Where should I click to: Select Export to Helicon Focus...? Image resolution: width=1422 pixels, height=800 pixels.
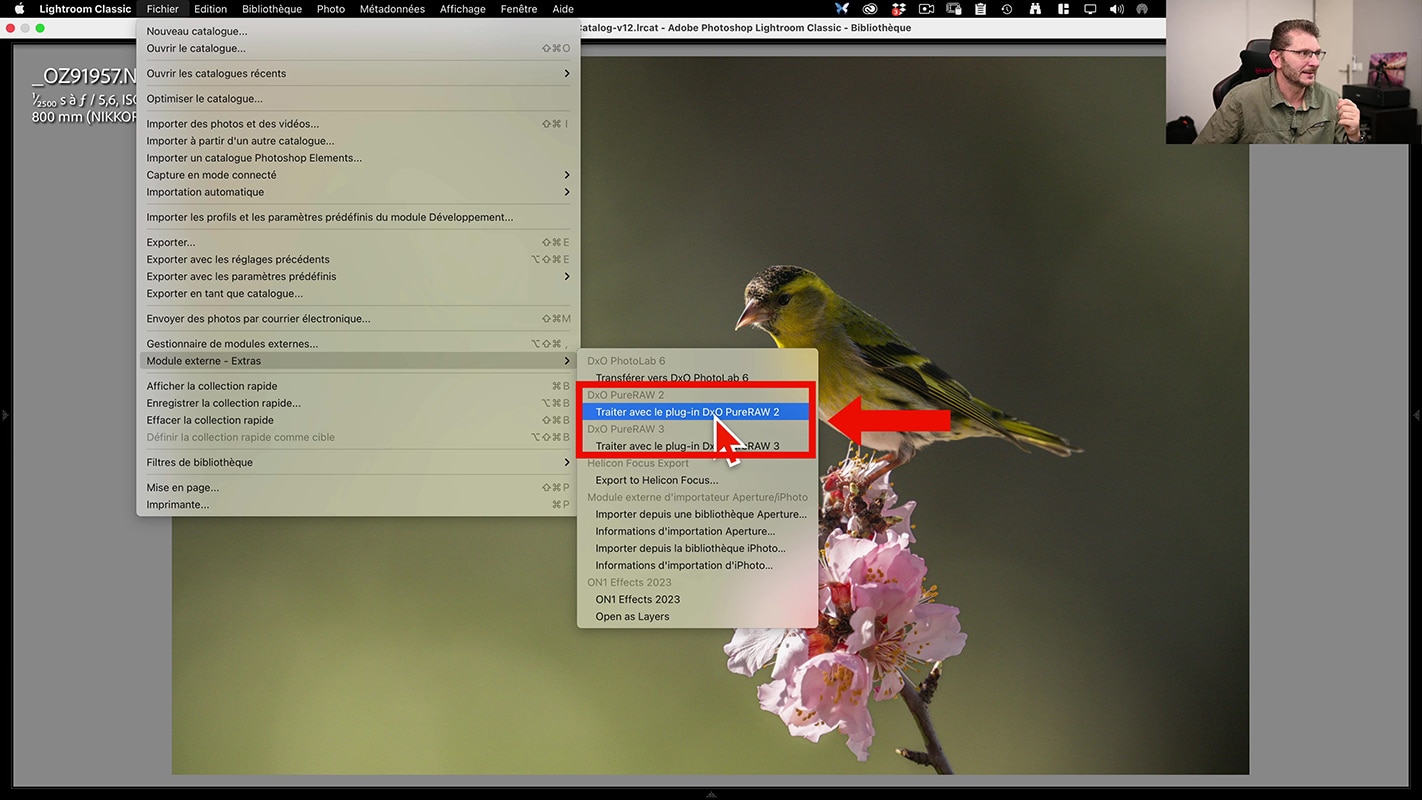(x=697, y=480)
